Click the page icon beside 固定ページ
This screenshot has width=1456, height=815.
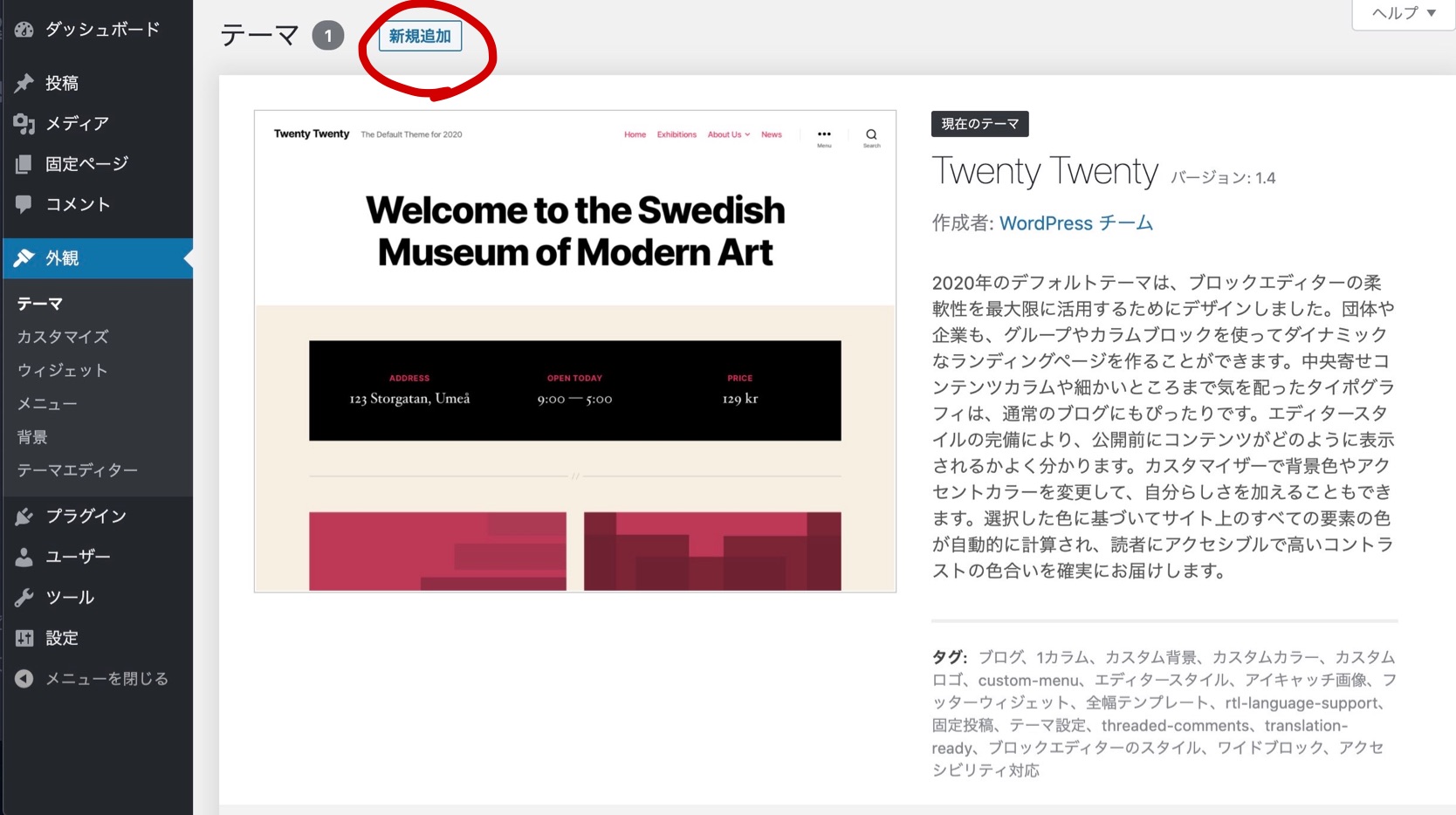click(x=24, y=164)
